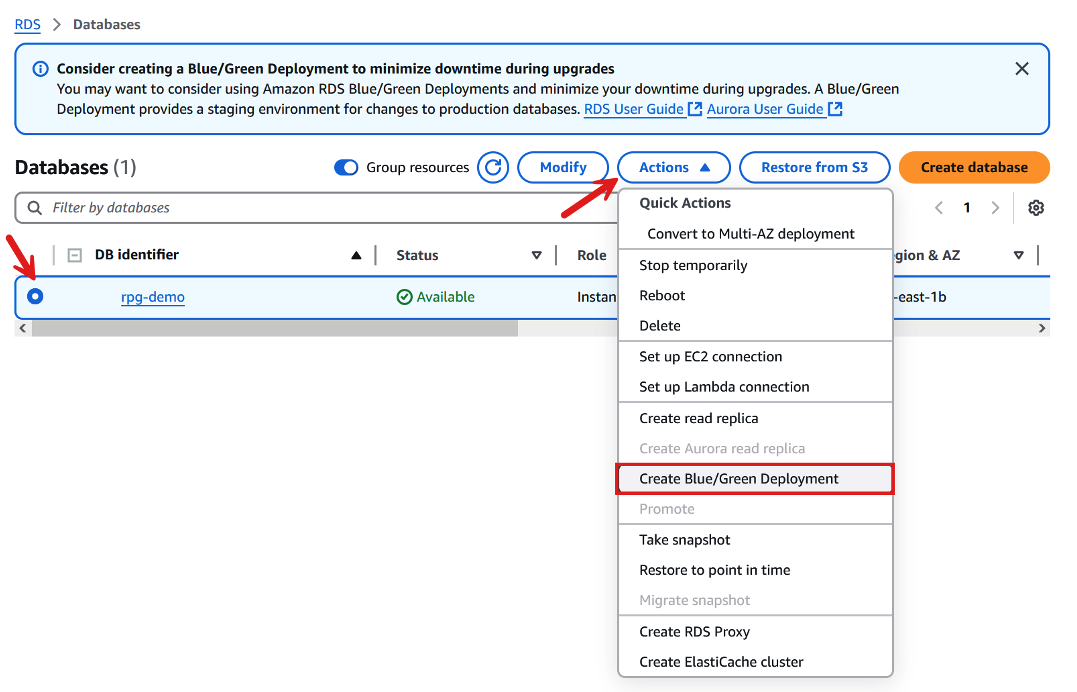Open the RDS User Guide link

click(x=642, y=109)
